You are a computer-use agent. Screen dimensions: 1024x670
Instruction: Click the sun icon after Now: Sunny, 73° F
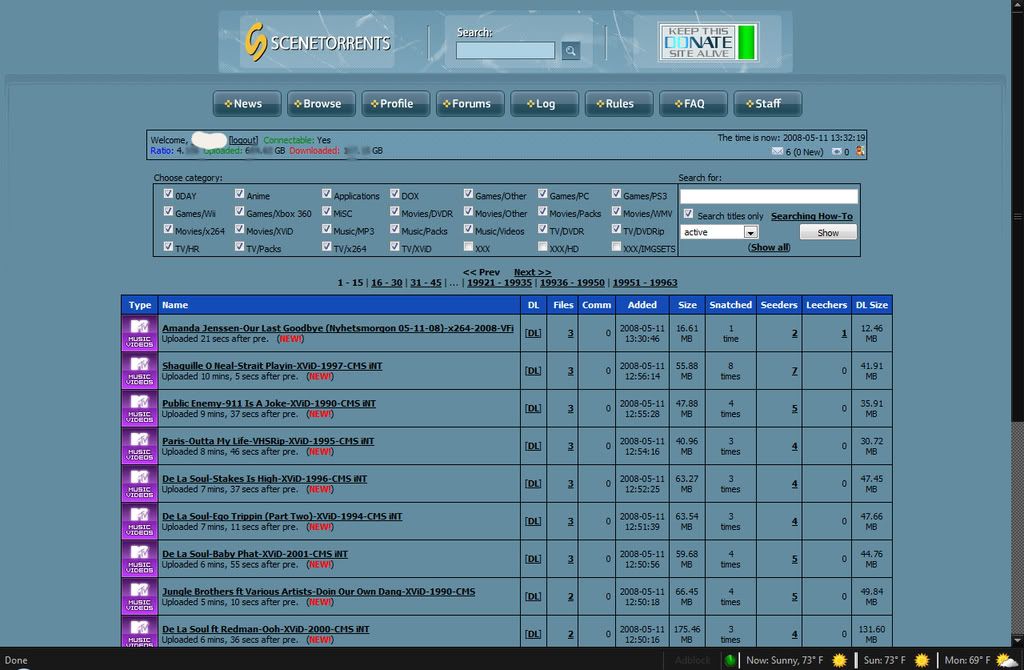coord(839,660)
